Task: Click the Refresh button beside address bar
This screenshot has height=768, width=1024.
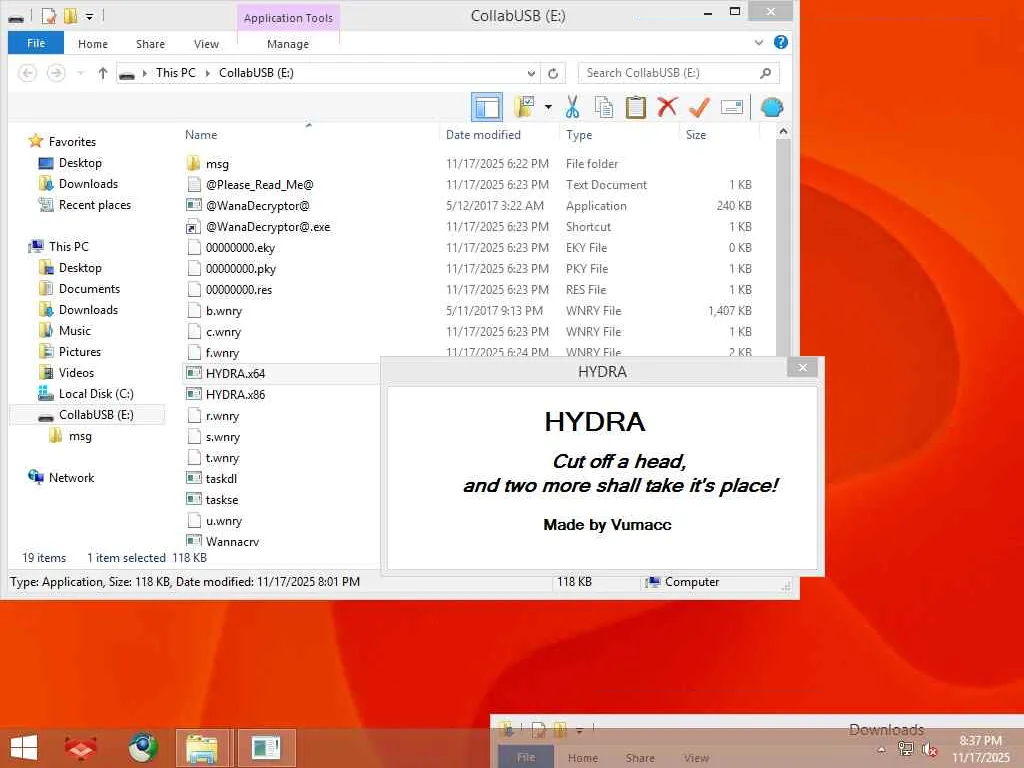Action: point(553,73)
